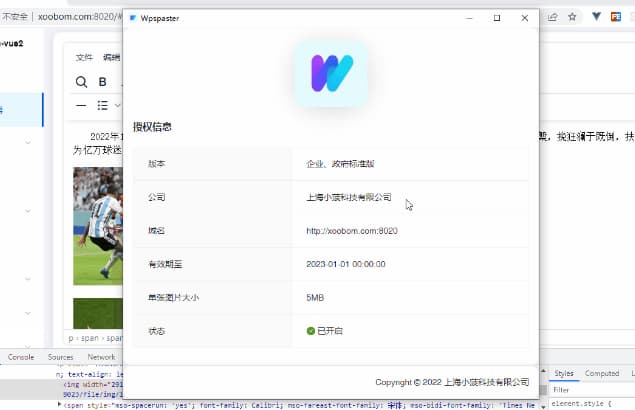Click the 版本 row label

[156, 164]
